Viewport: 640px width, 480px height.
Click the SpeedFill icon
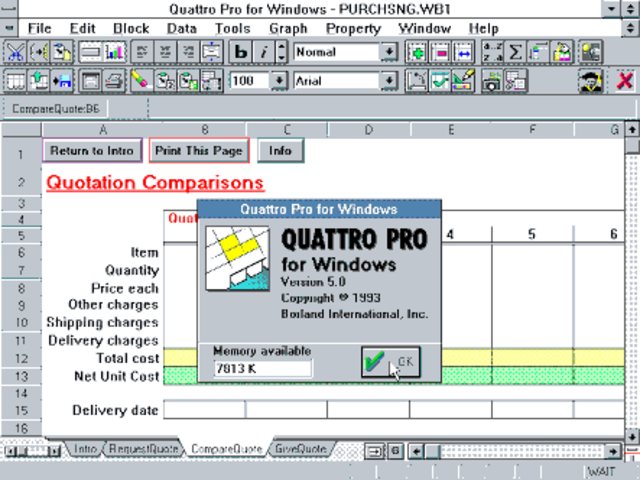pos(538,52)
